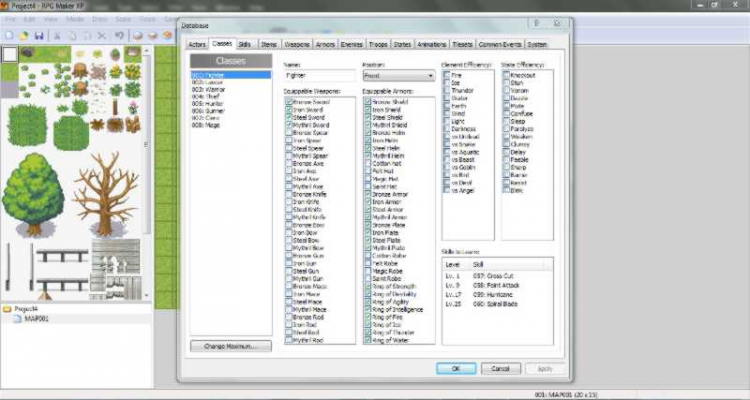This screenshot has width=750, height=400.
Task: Toggle the Thunder element efficiency box
Action: (446, 90)
